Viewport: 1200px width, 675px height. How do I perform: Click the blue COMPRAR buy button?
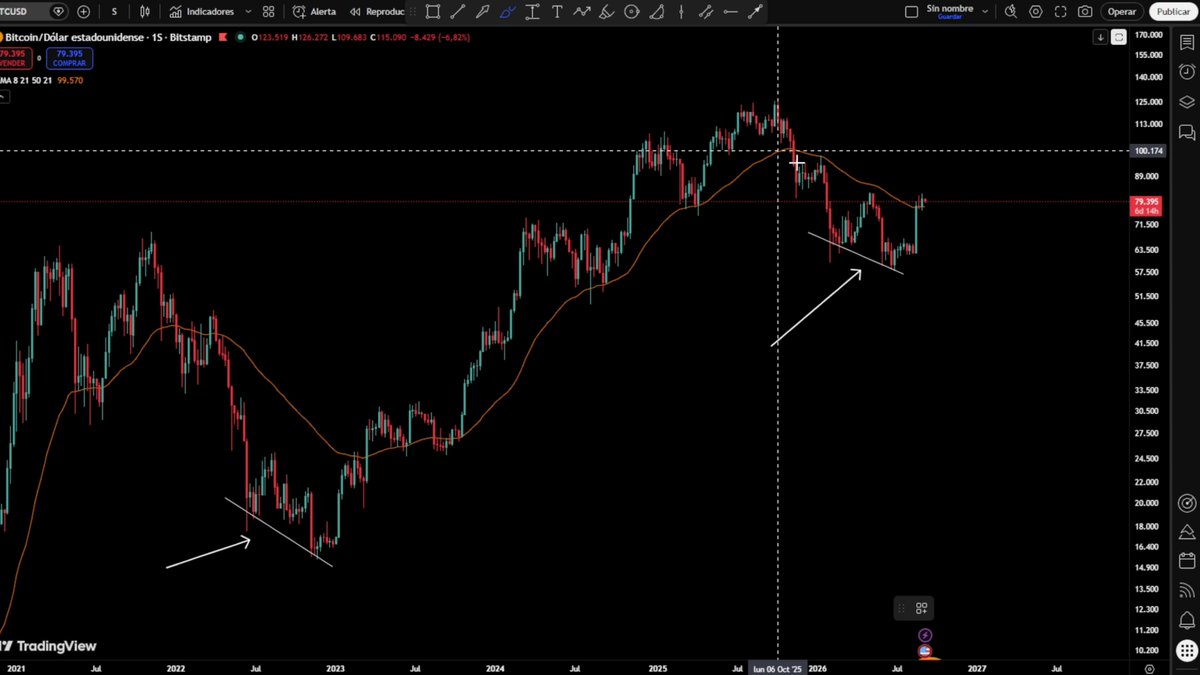point(69,57)
